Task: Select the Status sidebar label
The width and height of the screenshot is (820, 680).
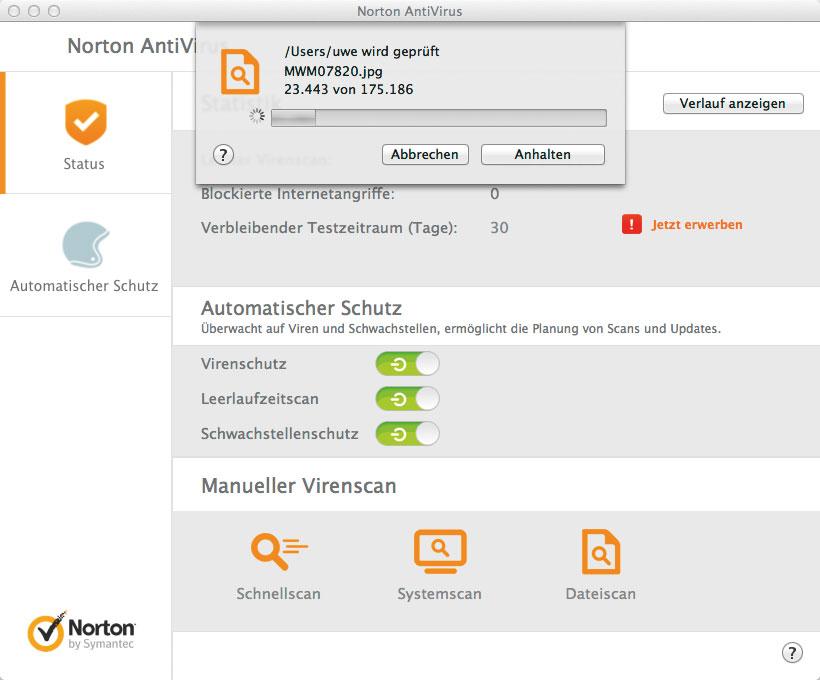Action: pos(84,164)
